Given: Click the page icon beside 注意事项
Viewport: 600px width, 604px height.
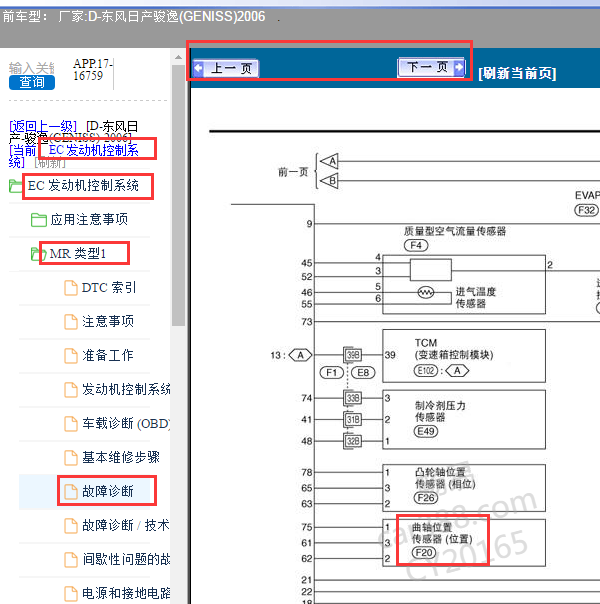Looking at the screenshot, I should 71,322.
